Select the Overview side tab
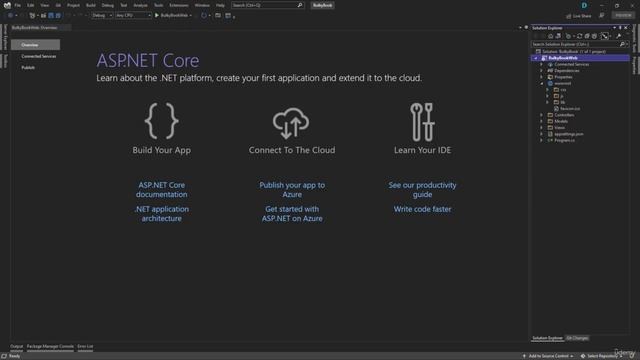 tap(36, 45)
